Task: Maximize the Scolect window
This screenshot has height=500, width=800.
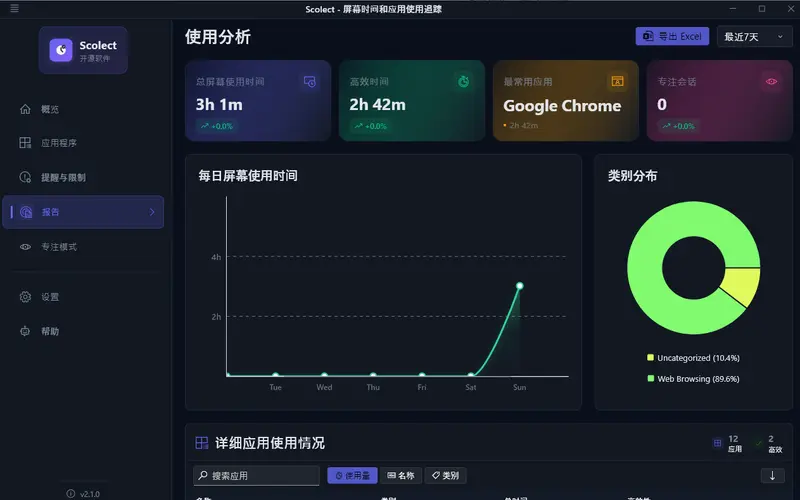Action: (762, 9)
